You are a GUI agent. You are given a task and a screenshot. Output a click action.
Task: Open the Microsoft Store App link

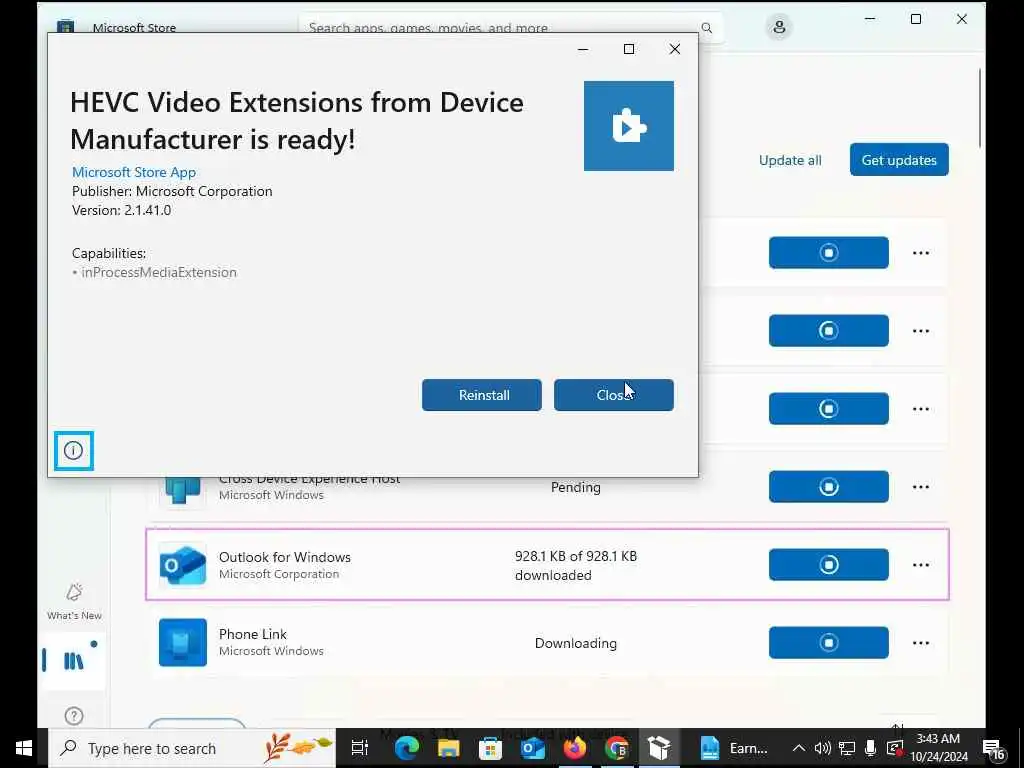tap(134, 172)
